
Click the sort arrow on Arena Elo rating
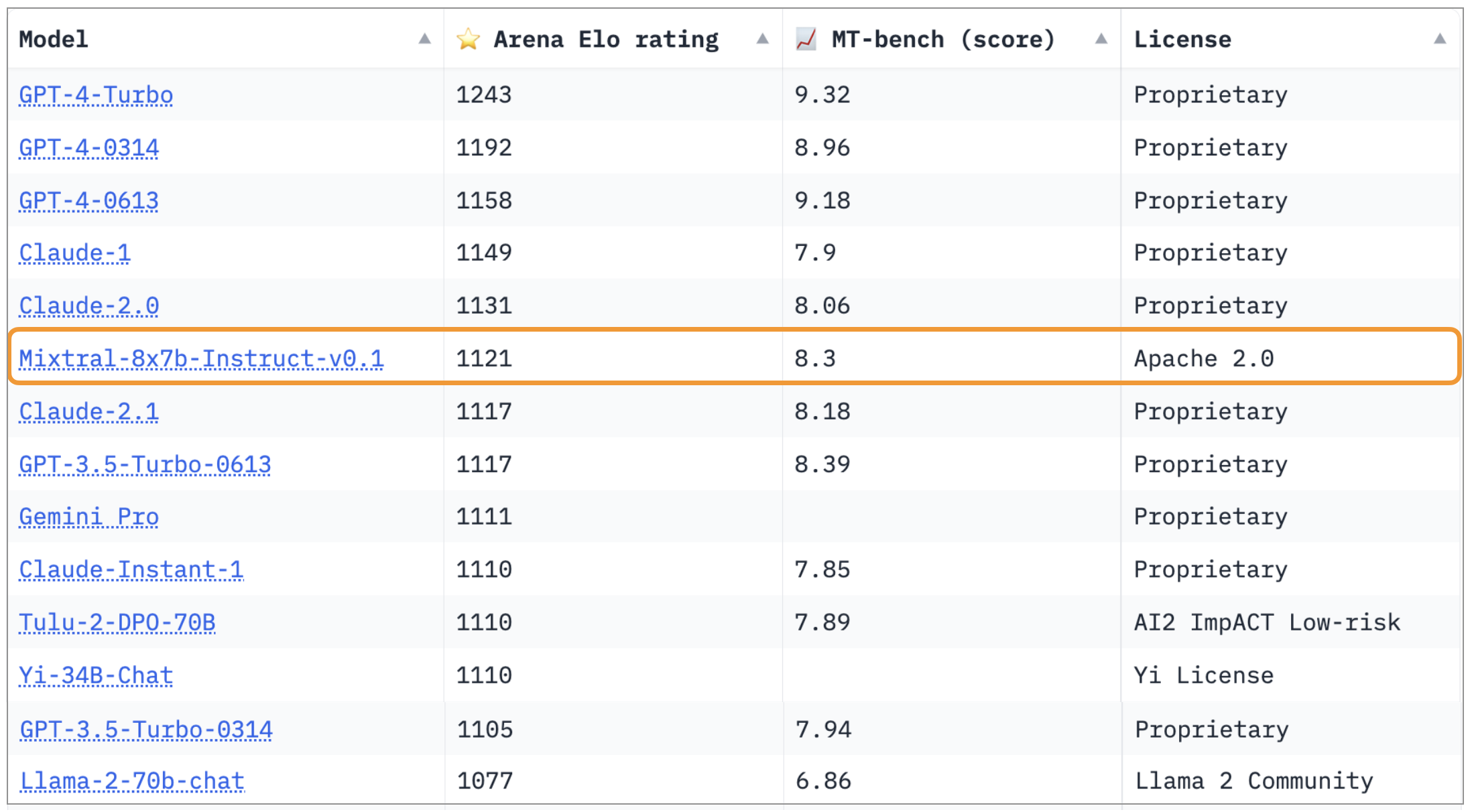click(x=763, y=40)
